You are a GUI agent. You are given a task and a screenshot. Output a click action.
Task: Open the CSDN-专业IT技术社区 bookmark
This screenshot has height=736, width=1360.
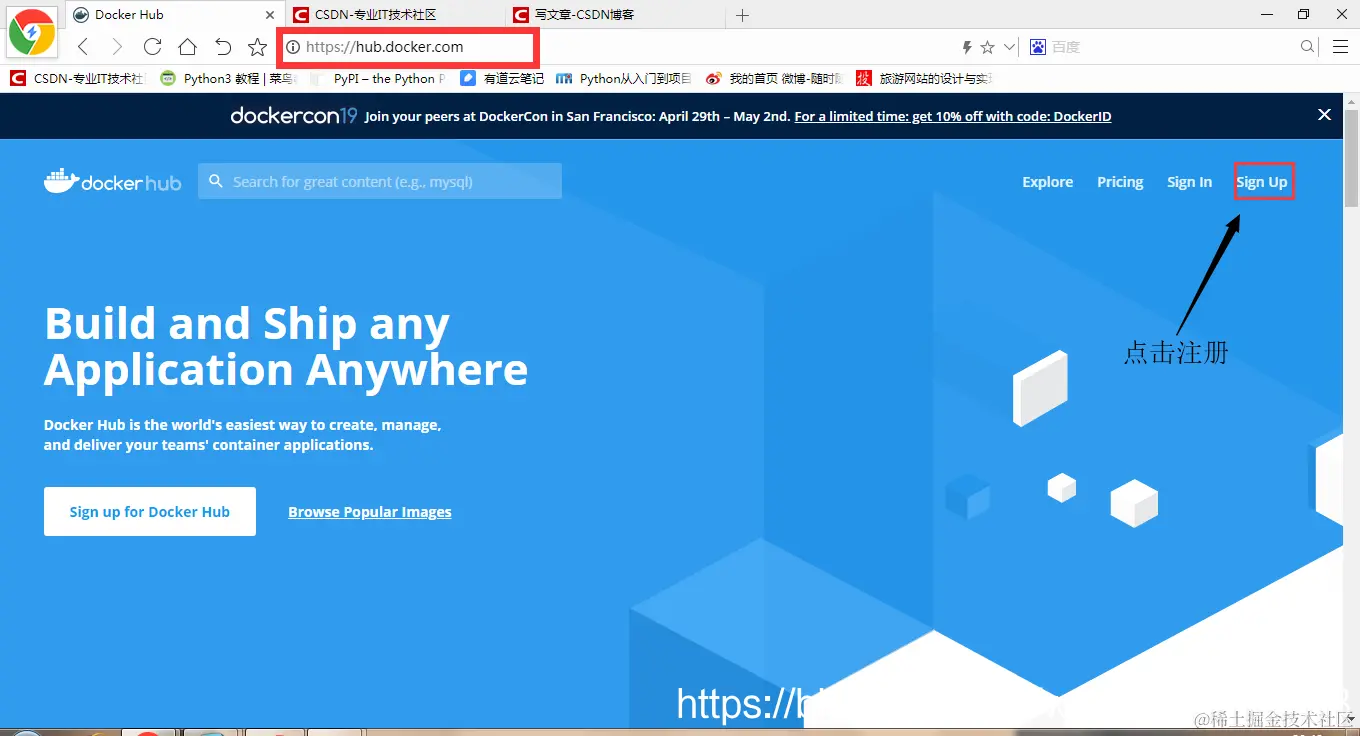pyautogui.click(x=77, y=78)
